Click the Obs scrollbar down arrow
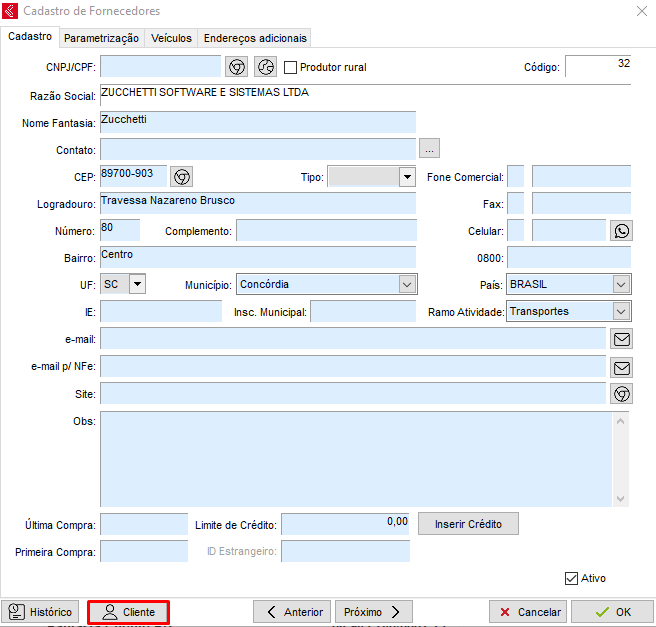The height and width of the screenshot is (627, 656). 620,498
